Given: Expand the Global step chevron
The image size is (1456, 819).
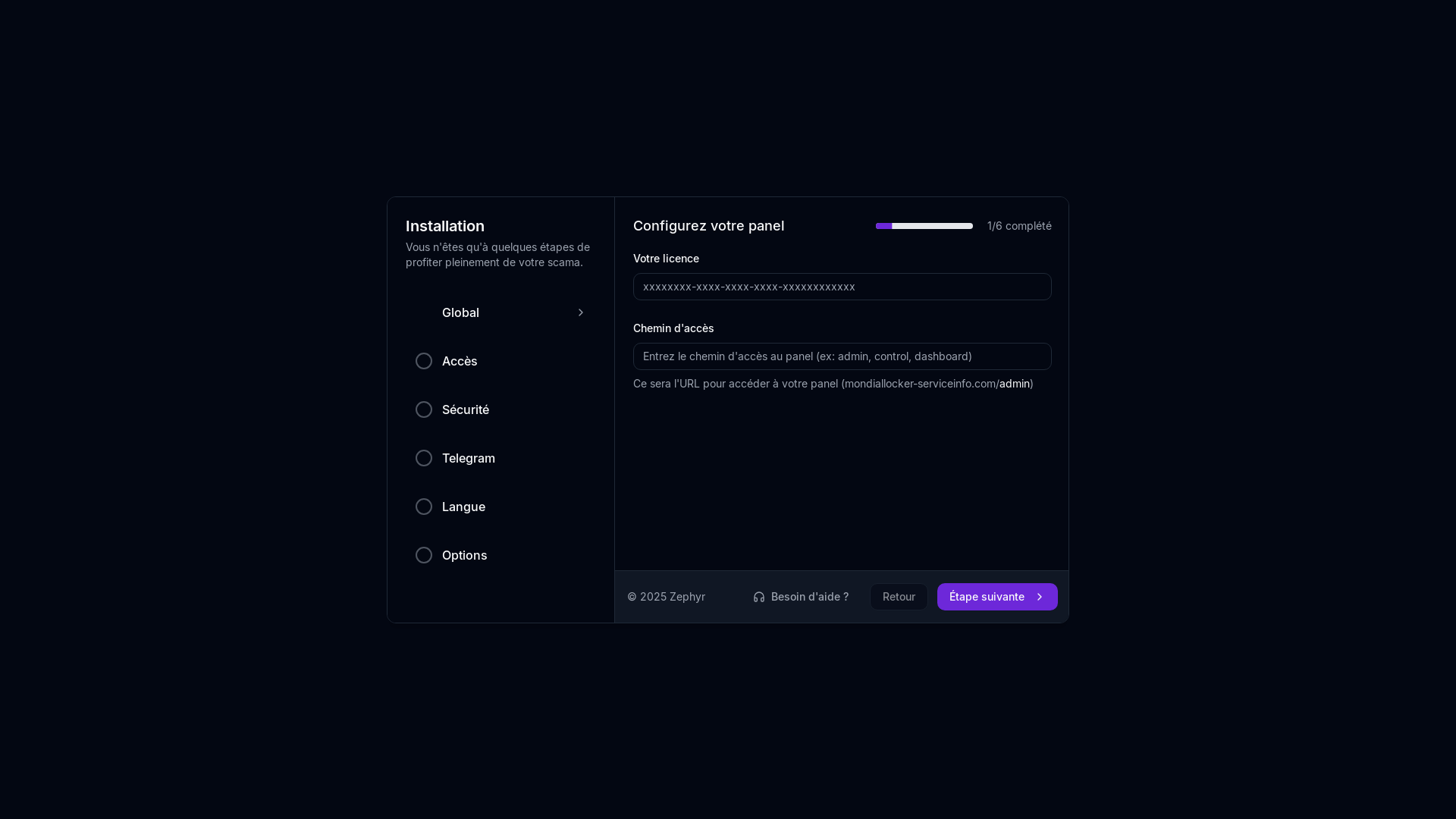Looking at the screenshot, I should tap(581, 312).
